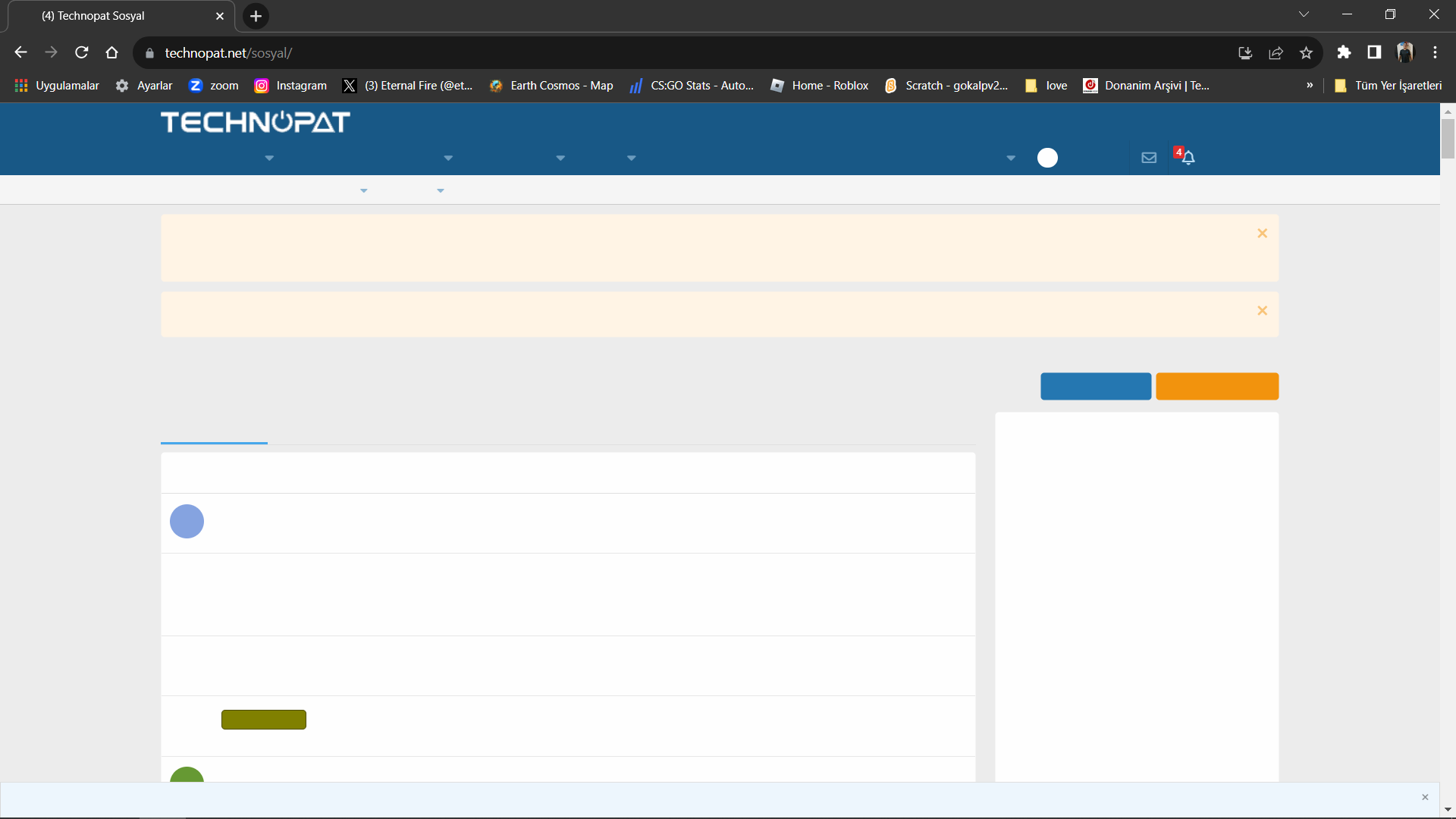This screenshot has width=1456, height=819.
Task: Click the white user avatar in header
Action: point(1047,158)
